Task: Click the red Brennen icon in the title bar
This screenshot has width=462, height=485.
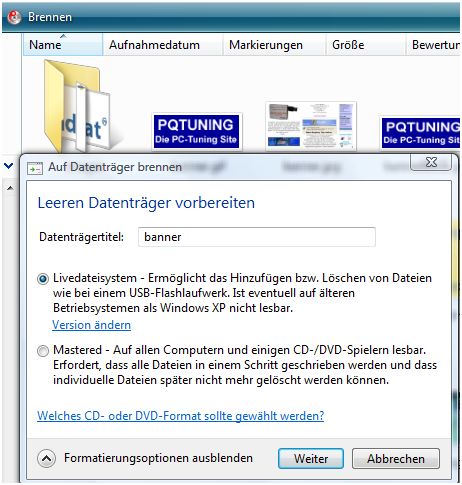Action: 14,17
